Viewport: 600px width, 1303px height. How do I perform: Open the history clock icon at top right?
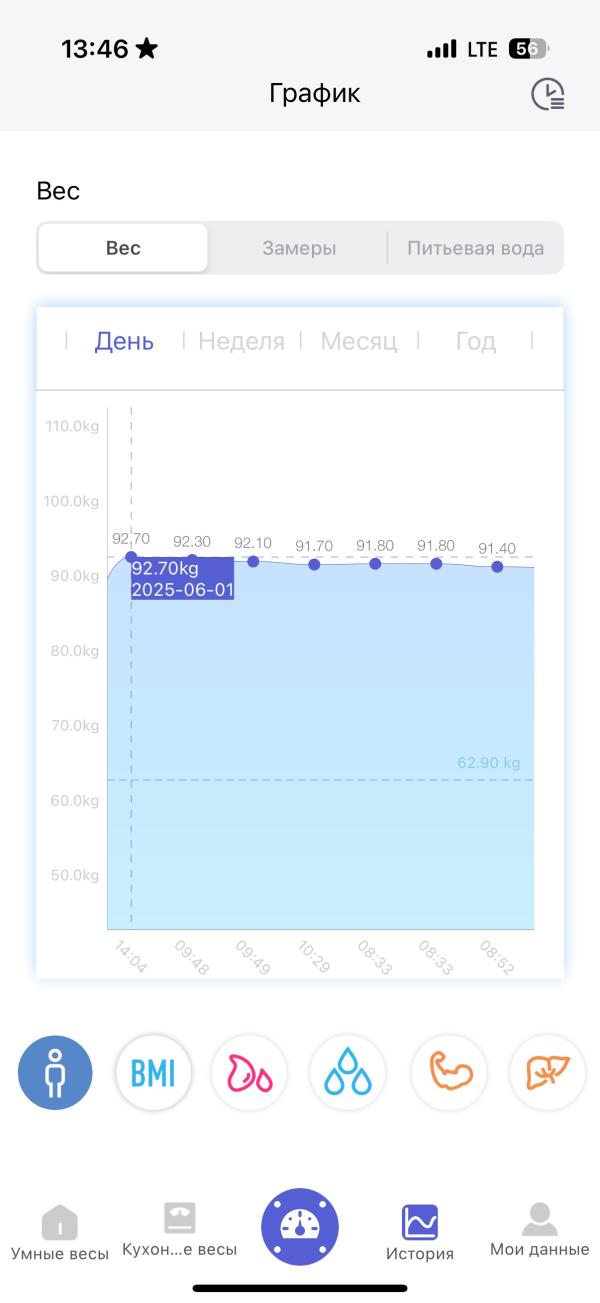tap(548, 94)
